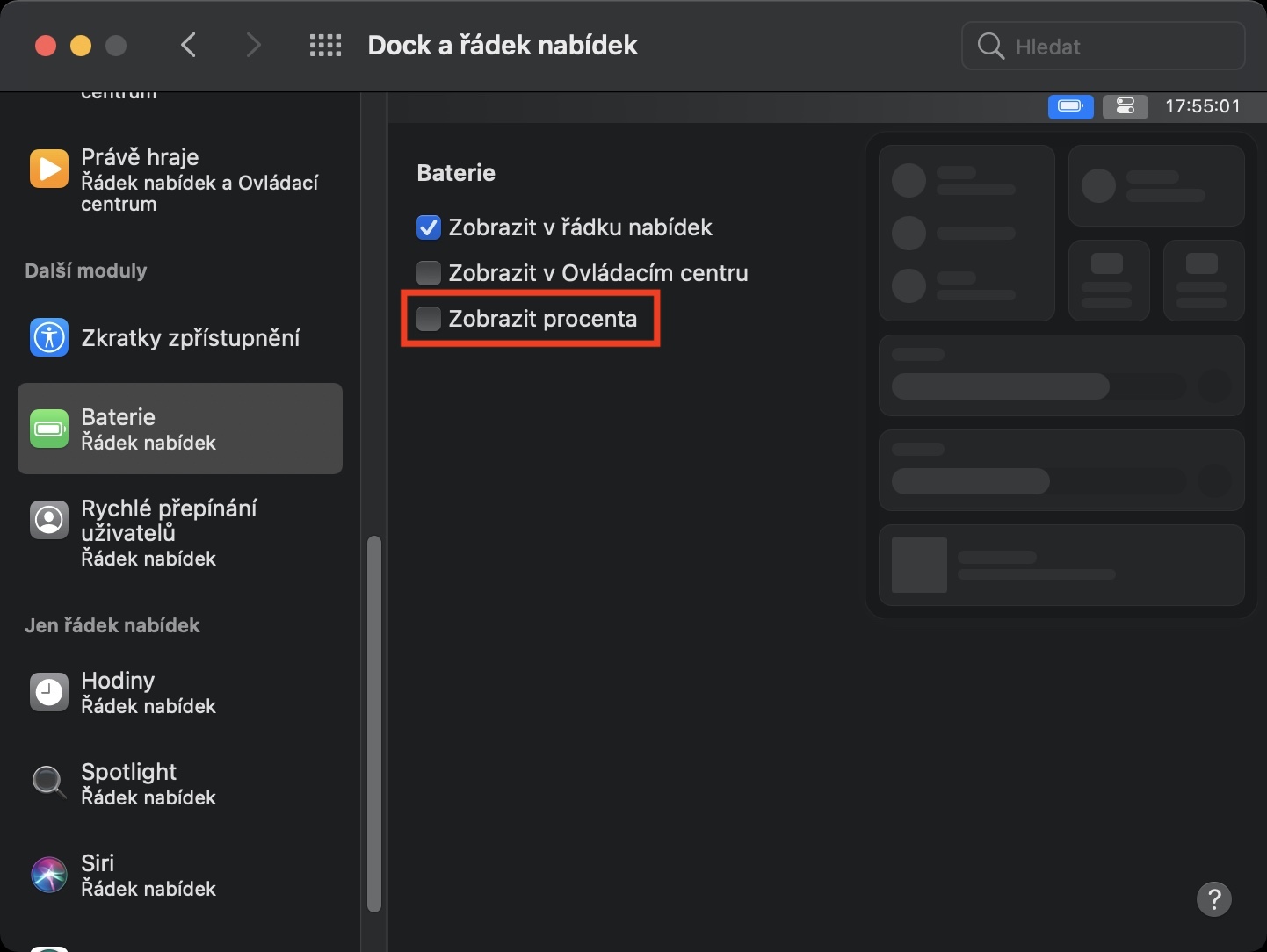Click the green Baterie sidebar icon
The image size is (1267, 952).
click(x=49, y=429)
